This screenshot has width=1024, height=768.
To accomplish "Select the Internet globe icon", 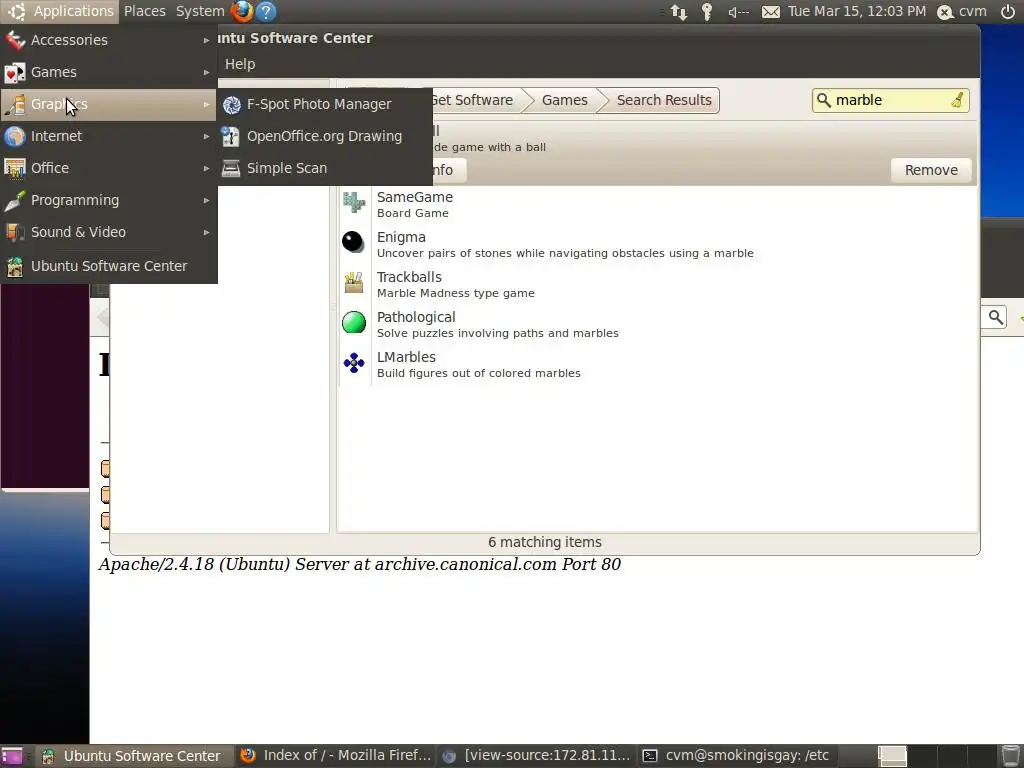I will [14, 136].
